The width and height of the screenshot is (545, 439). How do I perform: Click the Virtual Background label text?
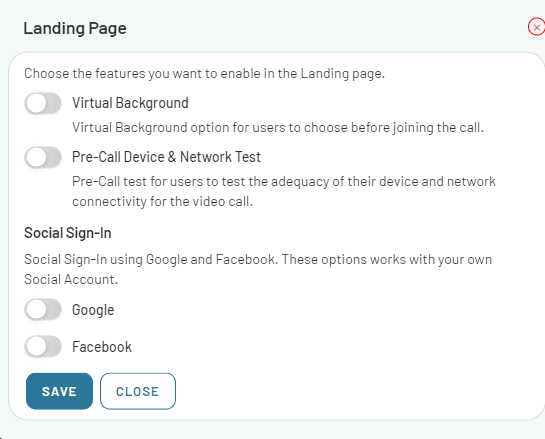(x=130, y=103)
